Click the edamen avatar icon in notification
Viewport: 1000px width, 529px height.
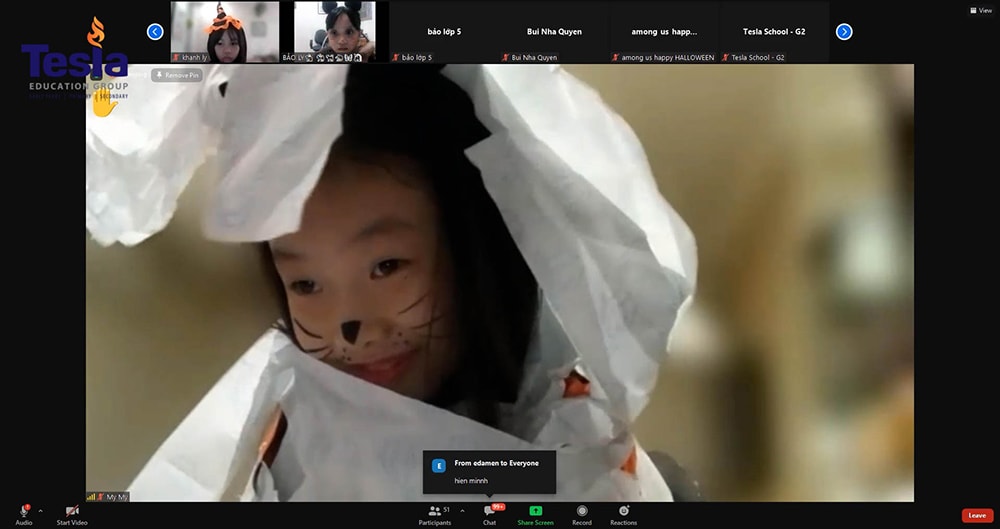pyautogui.click(x=439, y=466)
